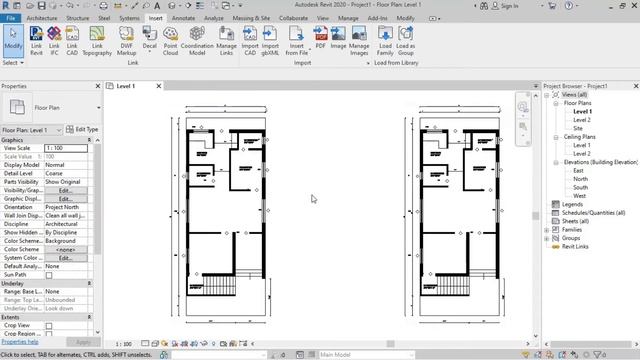Click the Point Cloud tool
640x360 pixels.
pos(170,41)
